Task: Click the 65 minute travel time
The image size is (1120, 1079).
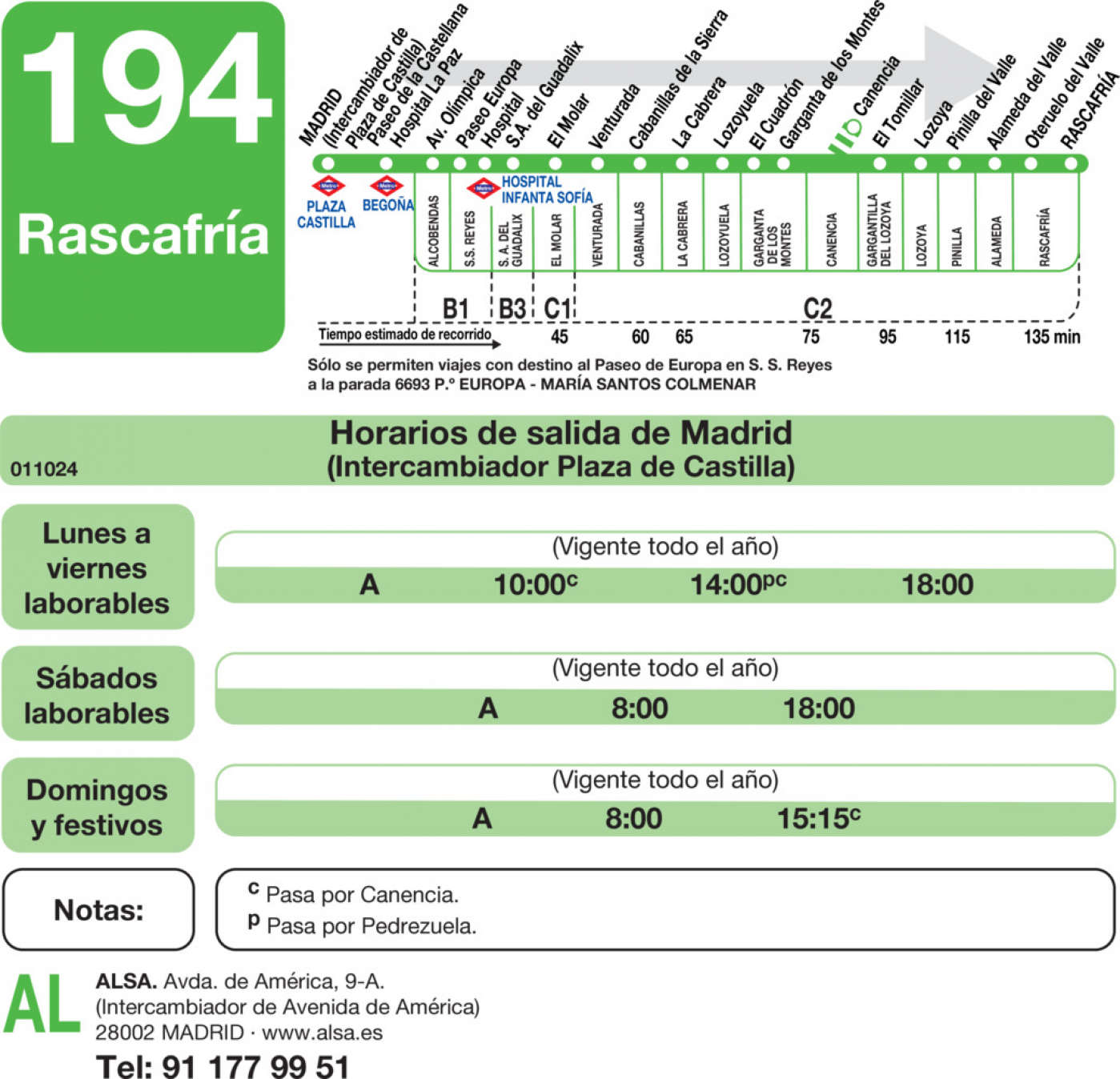Action: pyautogui.click(x=684, y=337)
